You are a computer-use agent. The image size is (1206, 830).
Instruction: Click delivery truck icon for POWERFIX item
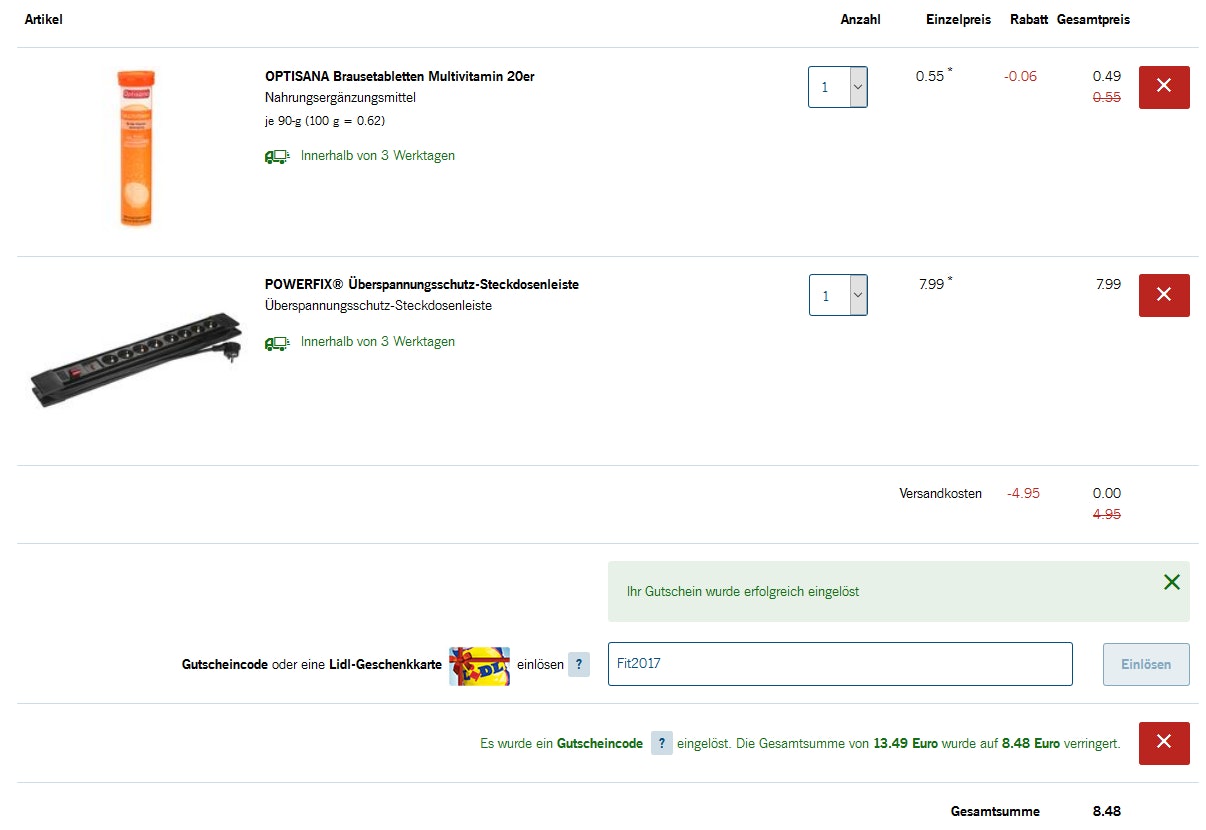276,342
